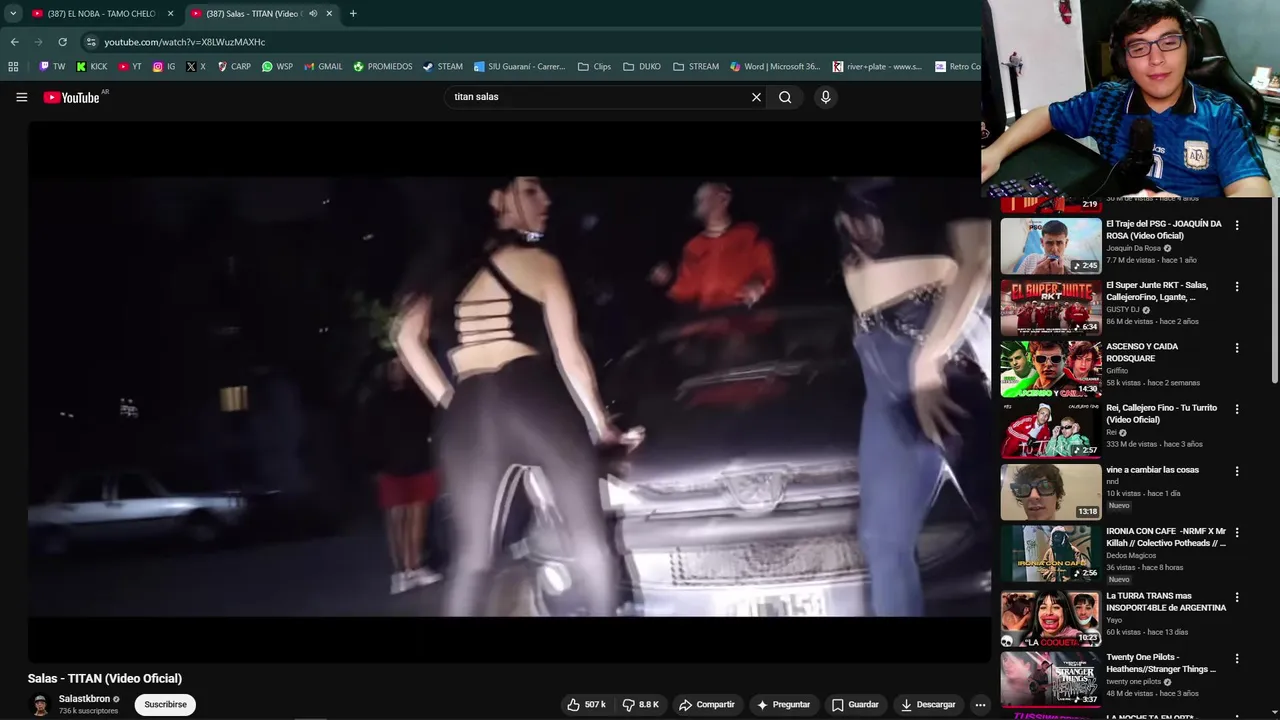Click the Compartir button
The image size is (1280, 720).
pyautogui.click(x=707, y=705)
